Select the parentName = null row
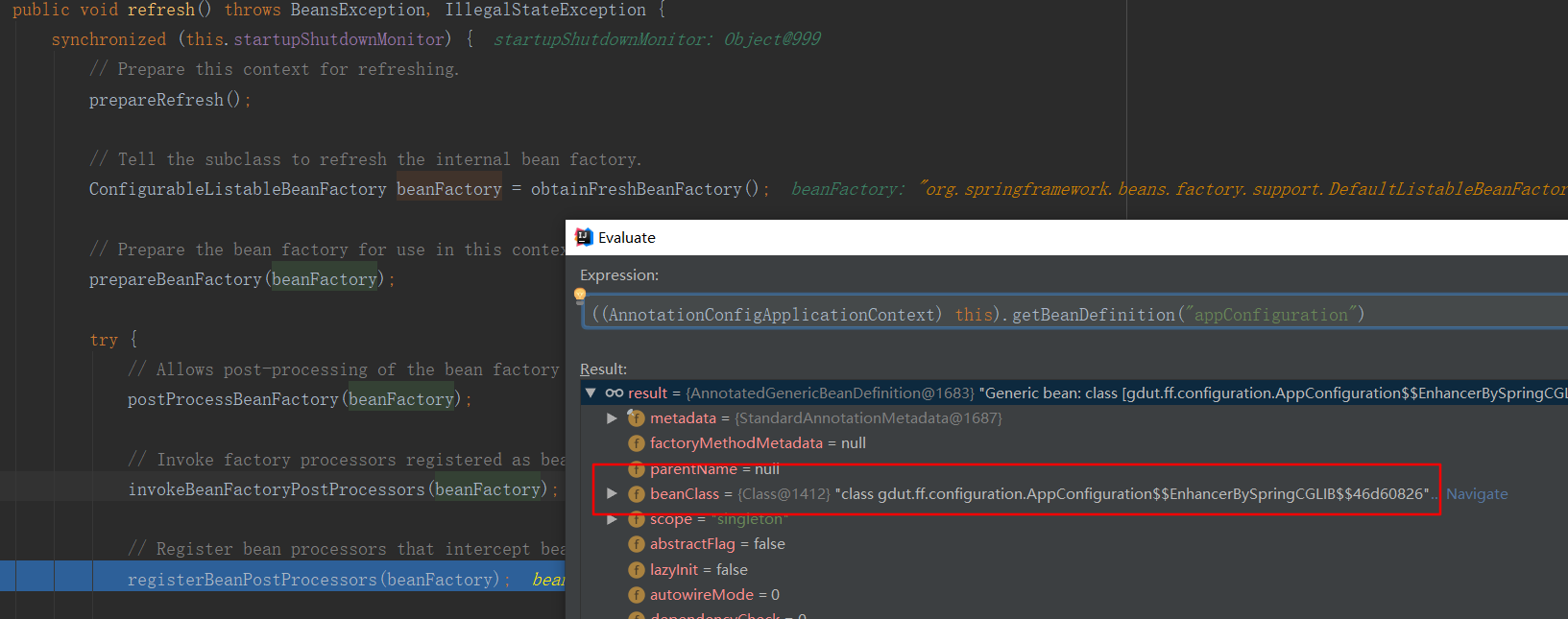This screenshot has width=1568, height=619. point(1073,468)
